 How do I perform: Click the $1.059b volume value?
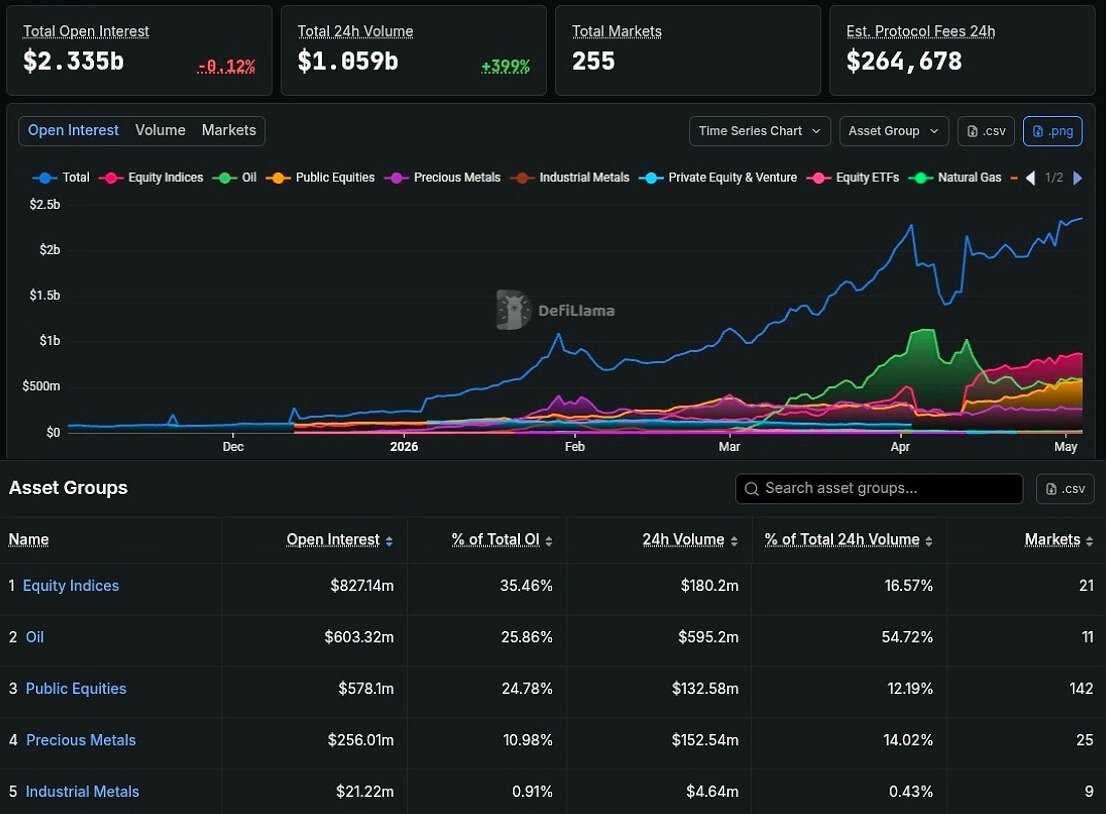[348, 61]
